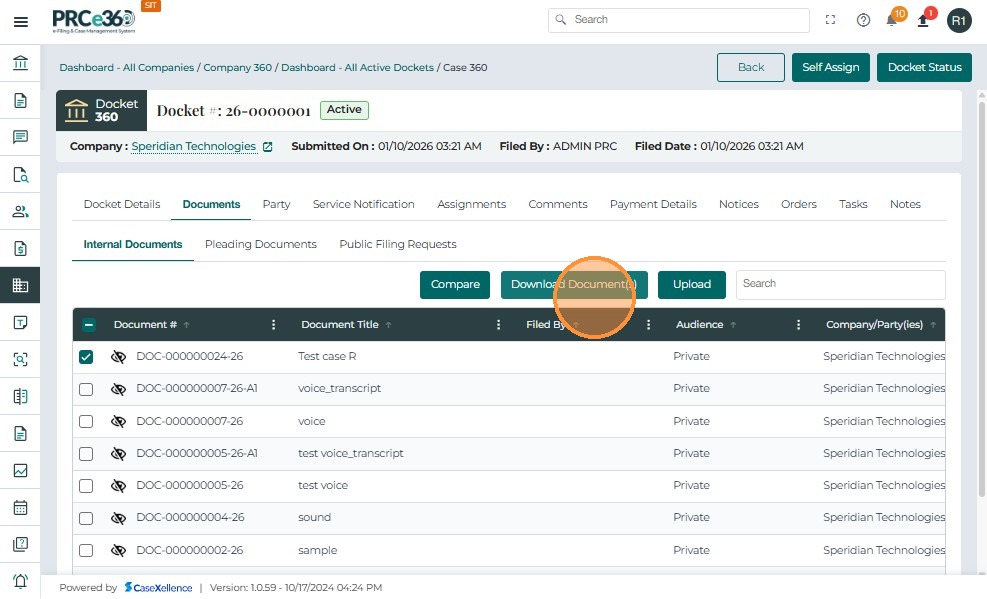Open the calendar icon in sidebar
This screenshot has height=599, width=987.
20,507
